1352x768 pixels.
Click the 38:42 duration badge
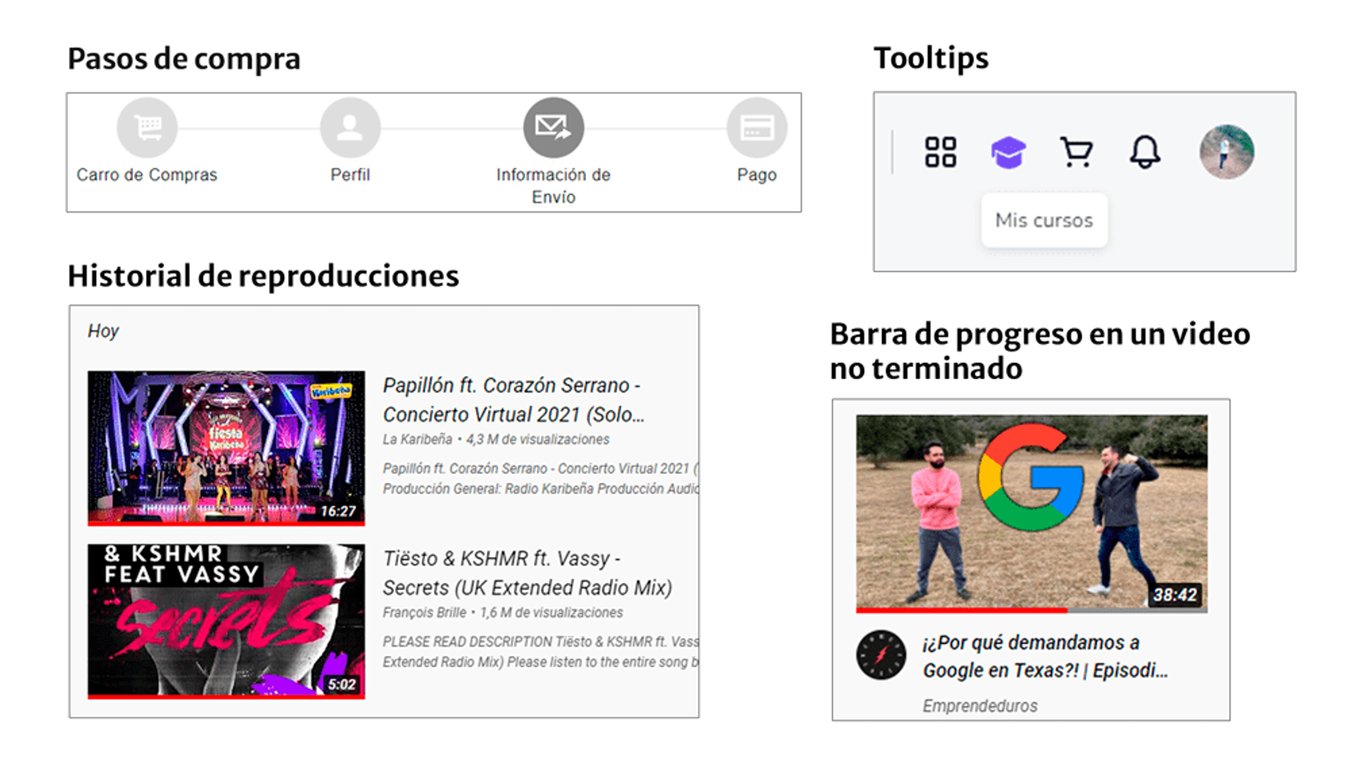coord(1175,595)
